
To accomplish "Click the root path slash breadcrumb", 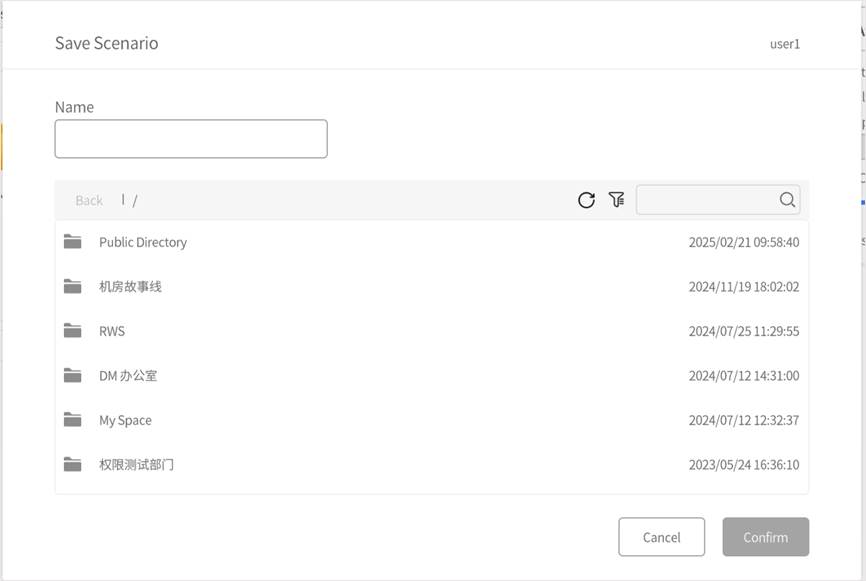I will tap(135, 200).
